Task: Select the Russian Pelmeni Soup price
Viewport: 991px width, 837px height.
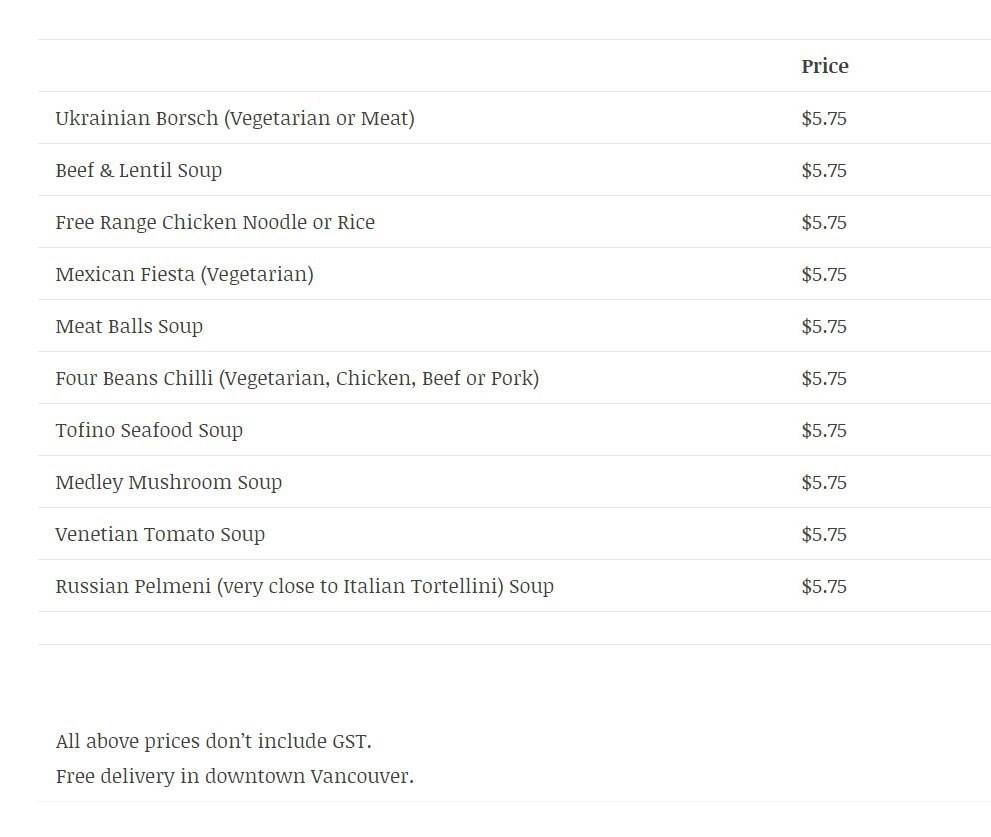Action: point(823,586)
